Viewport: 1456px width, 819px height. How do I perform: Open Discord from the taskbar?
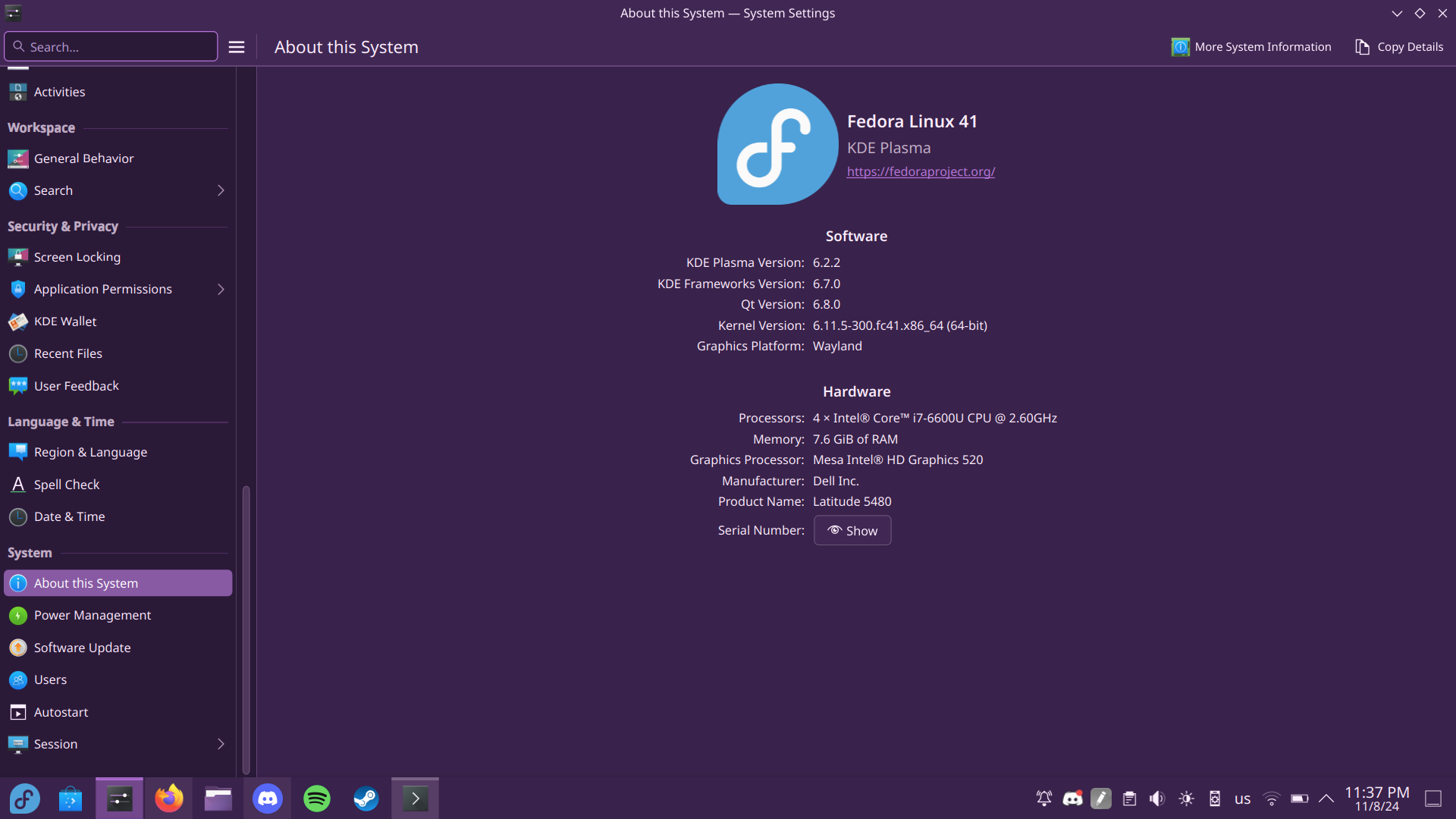(268, 799)
